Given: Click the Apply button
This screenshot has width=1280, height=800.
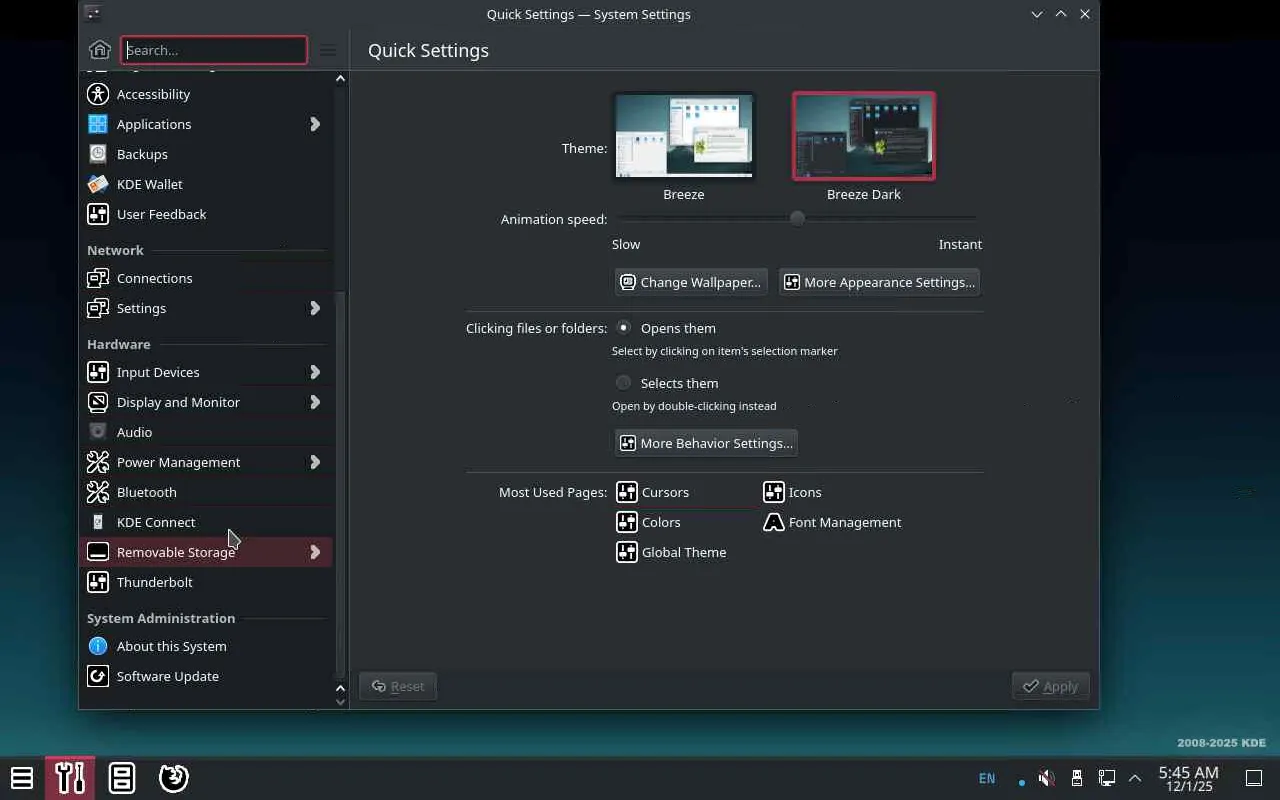Looking at the screenshot, I should tap(1050, 686).
